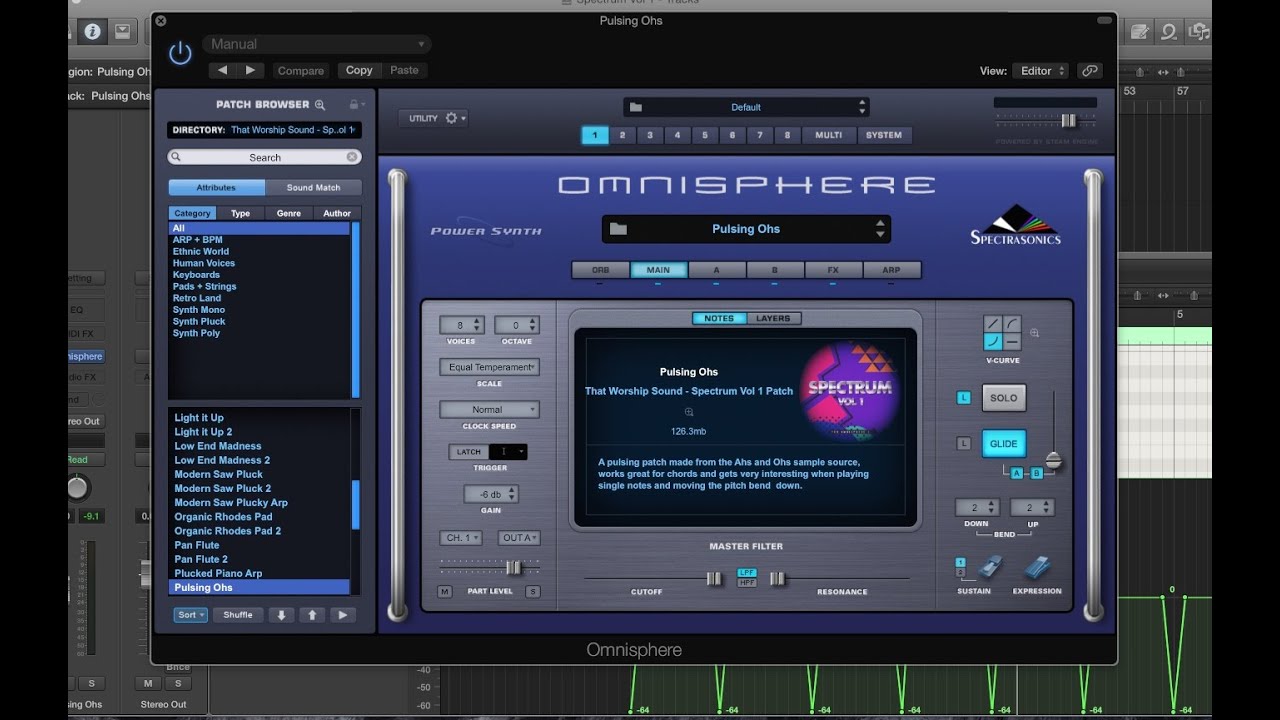Open the OUT A output dropdown
This screenshot has height=720, width=1280.
tap(518, 538)
